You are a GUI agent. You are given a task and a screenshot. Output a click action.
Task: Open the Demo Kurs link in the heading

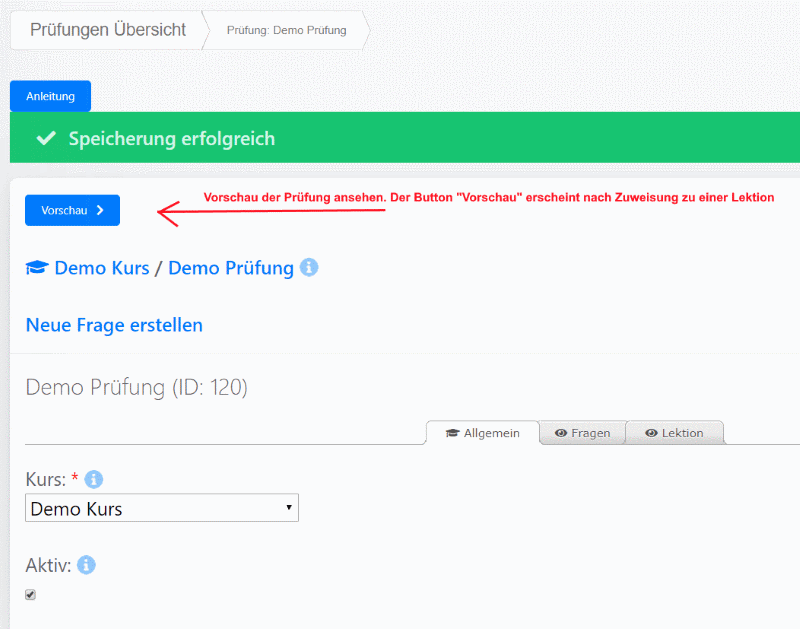coord(101,268)
